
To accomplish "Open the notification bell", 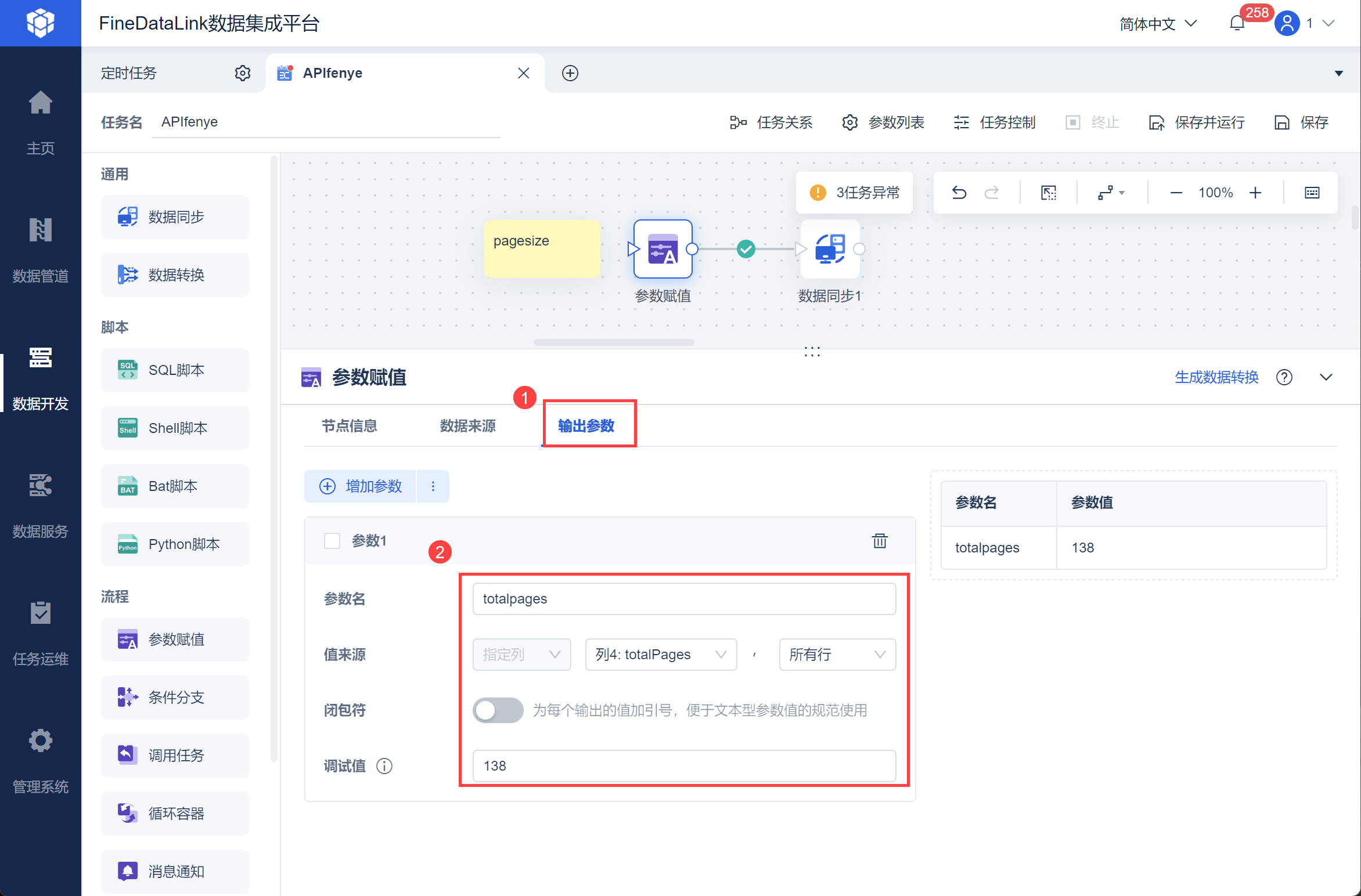I will point(1237,24).
